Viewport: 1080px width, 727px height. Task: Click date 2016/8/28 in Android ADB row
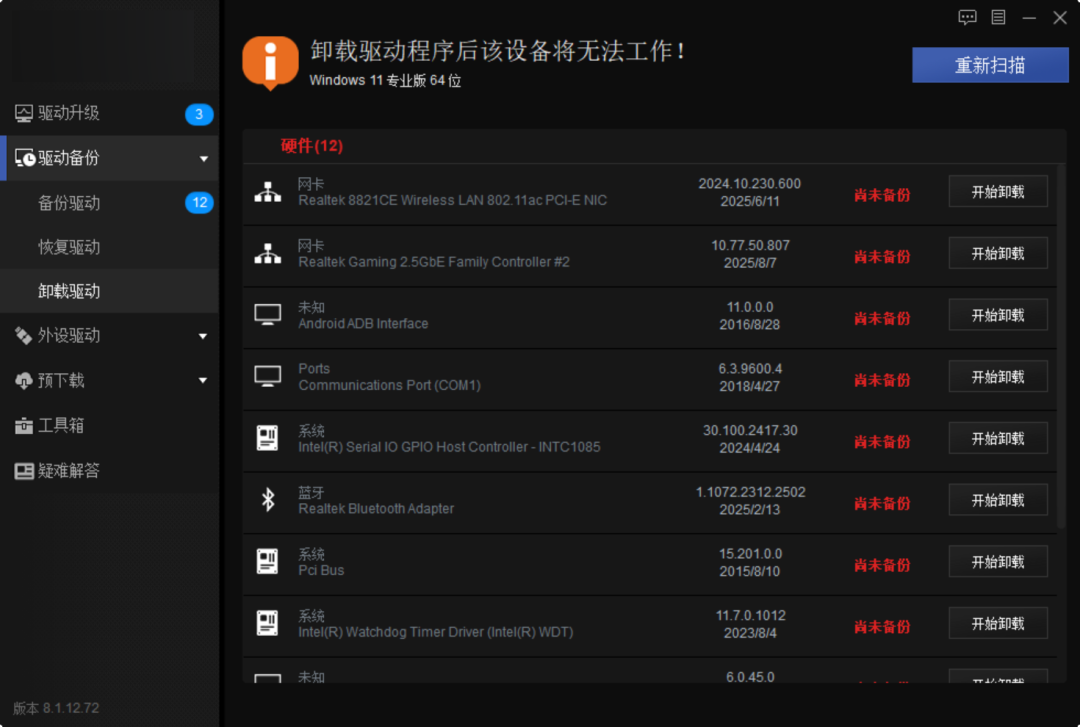[749, 325]
